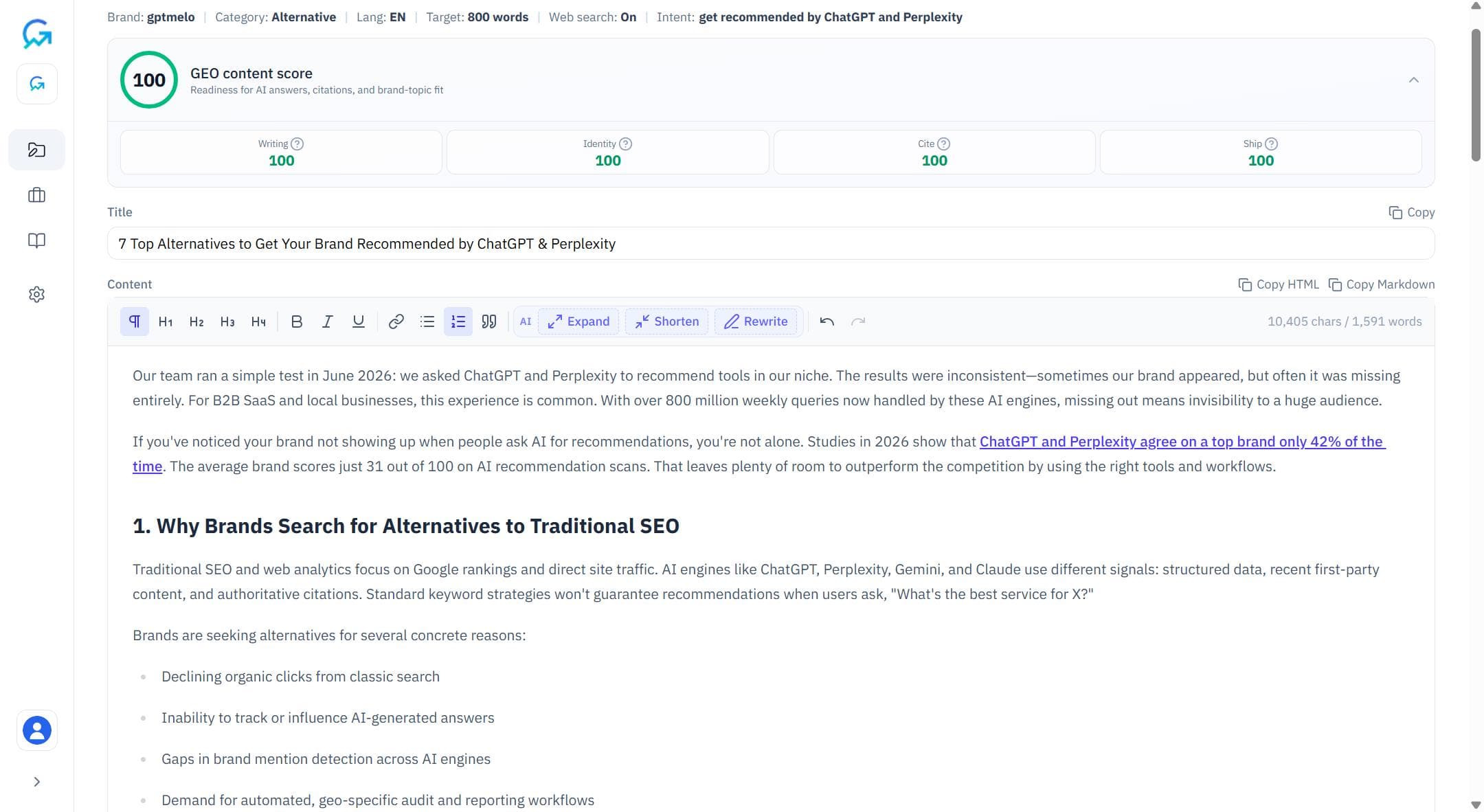Screen dimensions: 1484x812
Task: Click the Identity score value 100
Action: click(607, 161)
